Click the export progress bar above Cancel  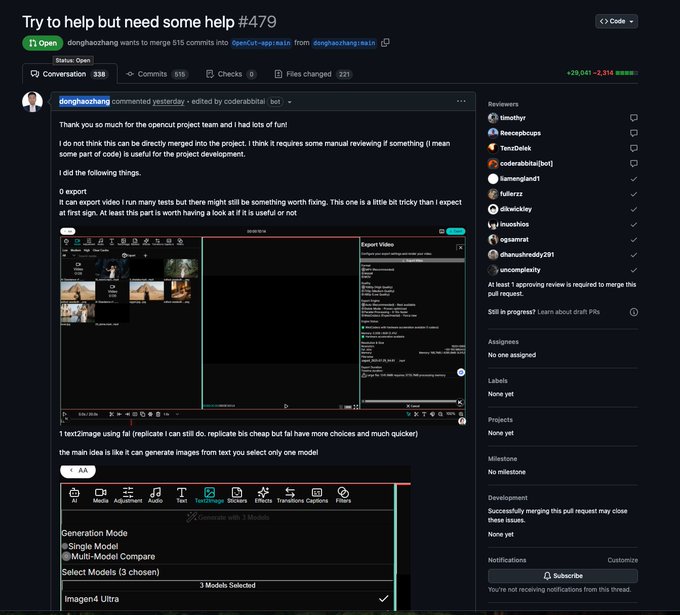point(409,401)
